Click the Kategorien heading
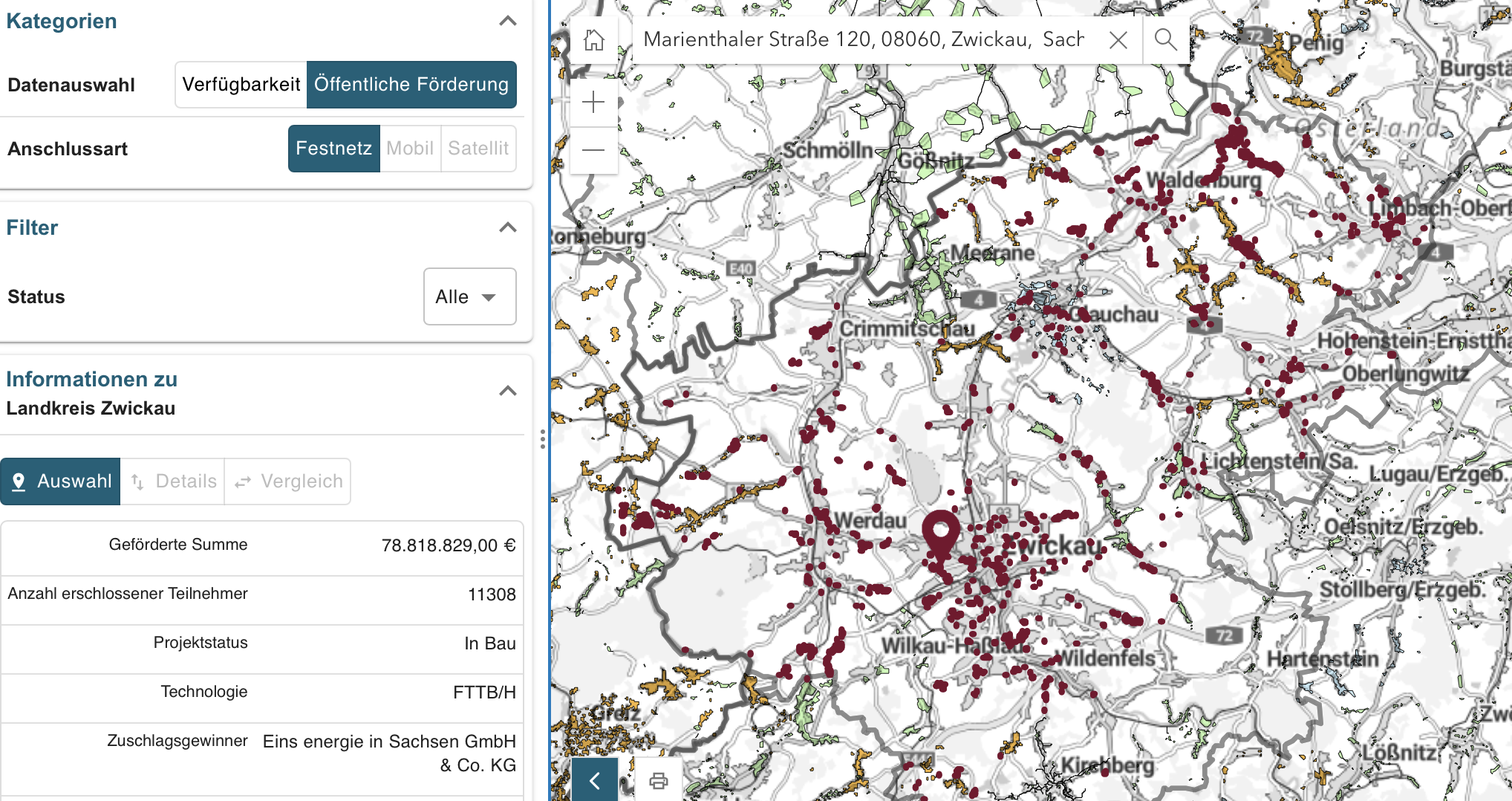The height and width of the screenshot is (801, 1512). (x=62, y=21)
